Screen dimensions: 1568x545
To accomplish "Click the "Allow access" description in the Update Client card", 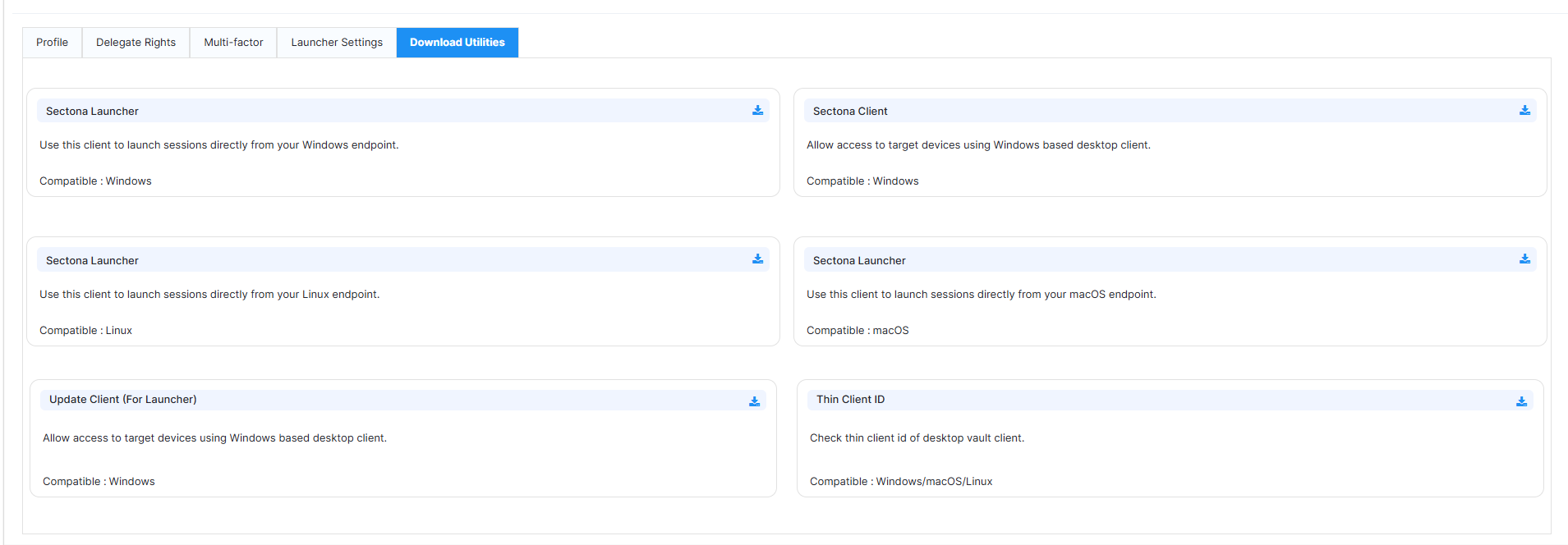I will pos(214,438).
